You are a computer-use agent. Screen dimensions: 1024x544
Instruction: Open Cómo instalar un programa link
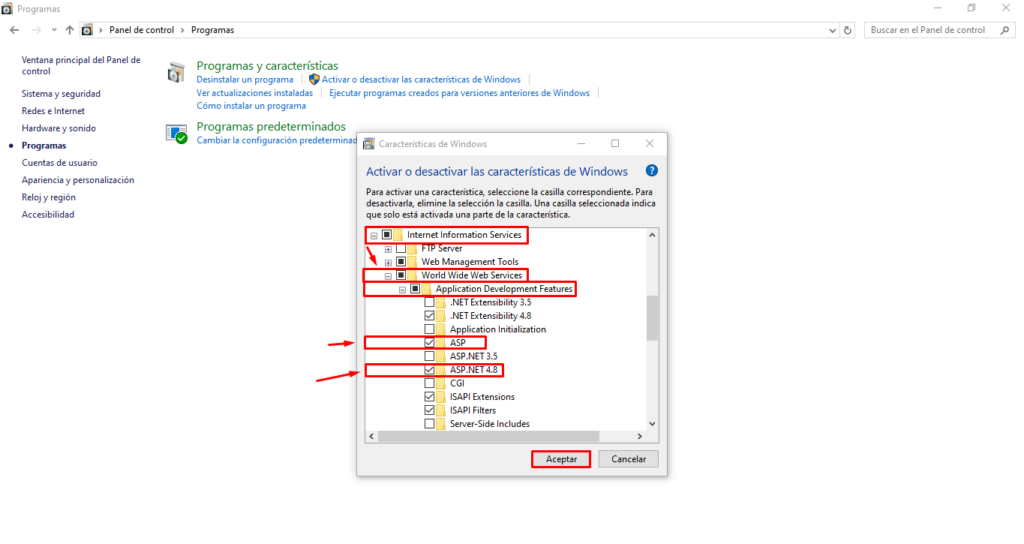tap(251, 106)
